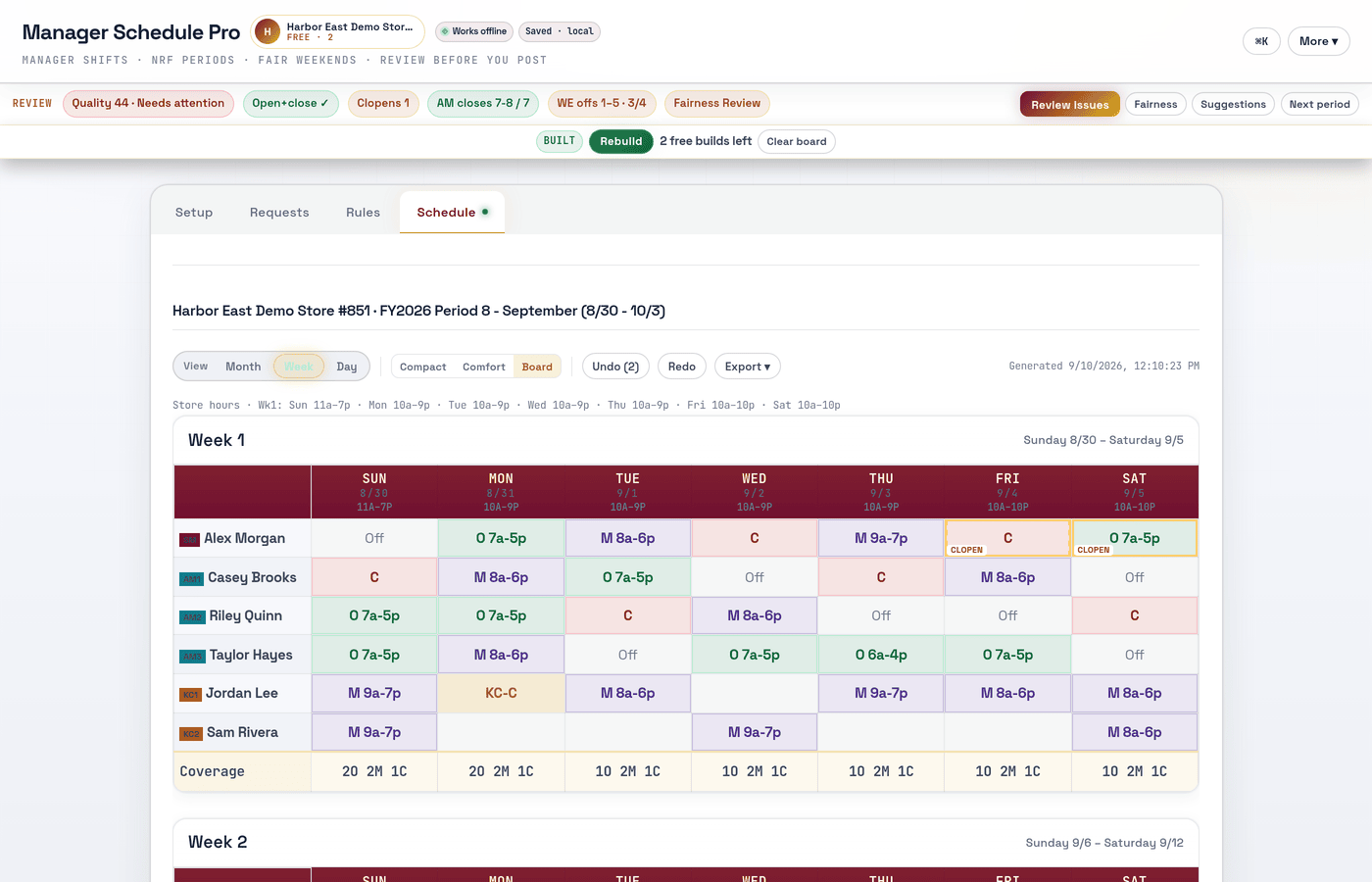This screenshot has width=1372, height=882.
Task: Click the Manager Schedule Pro title
Action: [x=131, y=32]
